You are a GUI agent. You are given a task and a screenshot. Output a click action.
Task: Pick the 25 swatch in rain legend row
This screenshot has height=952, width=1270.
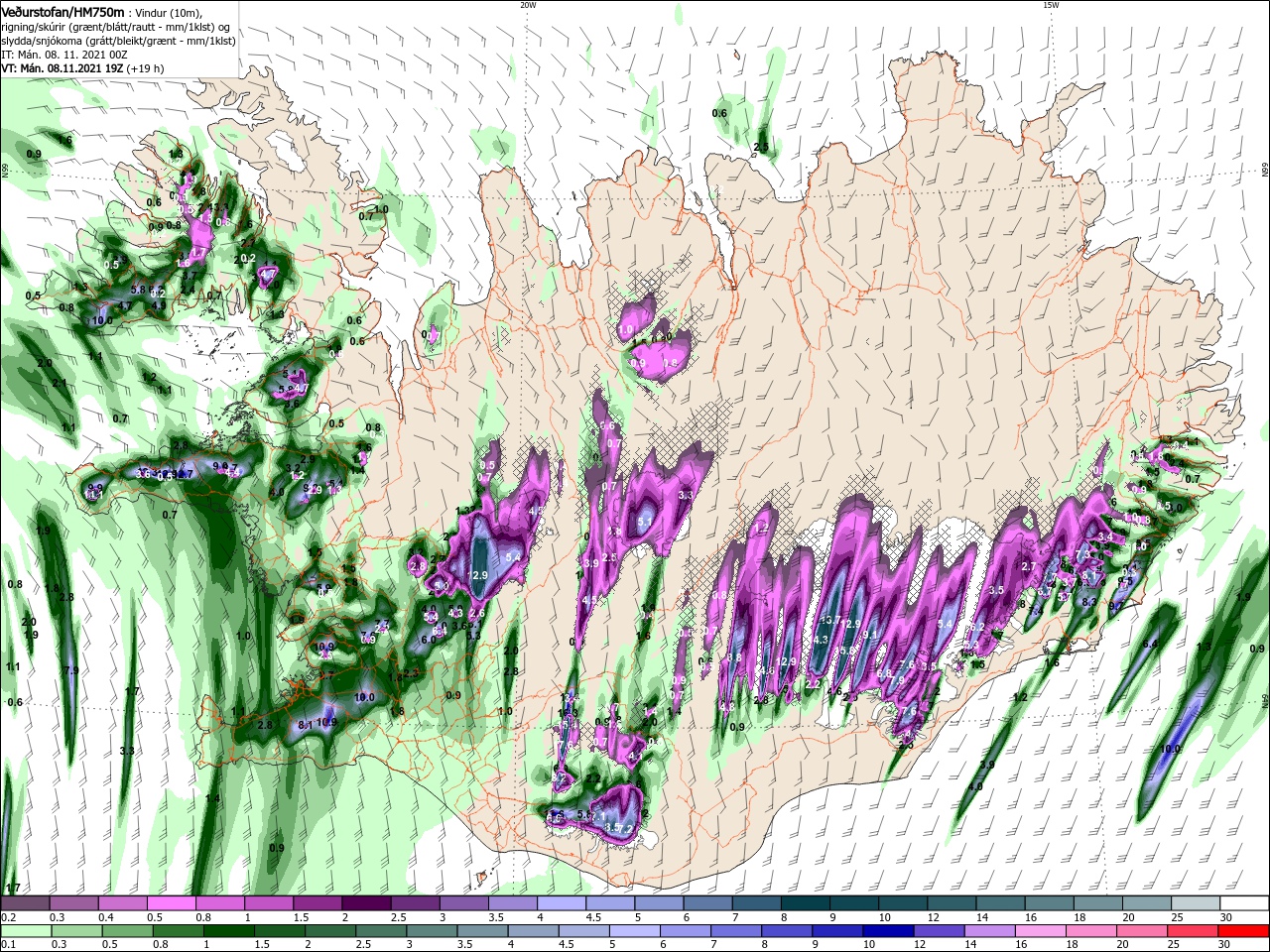click(x=1191, y=930)
